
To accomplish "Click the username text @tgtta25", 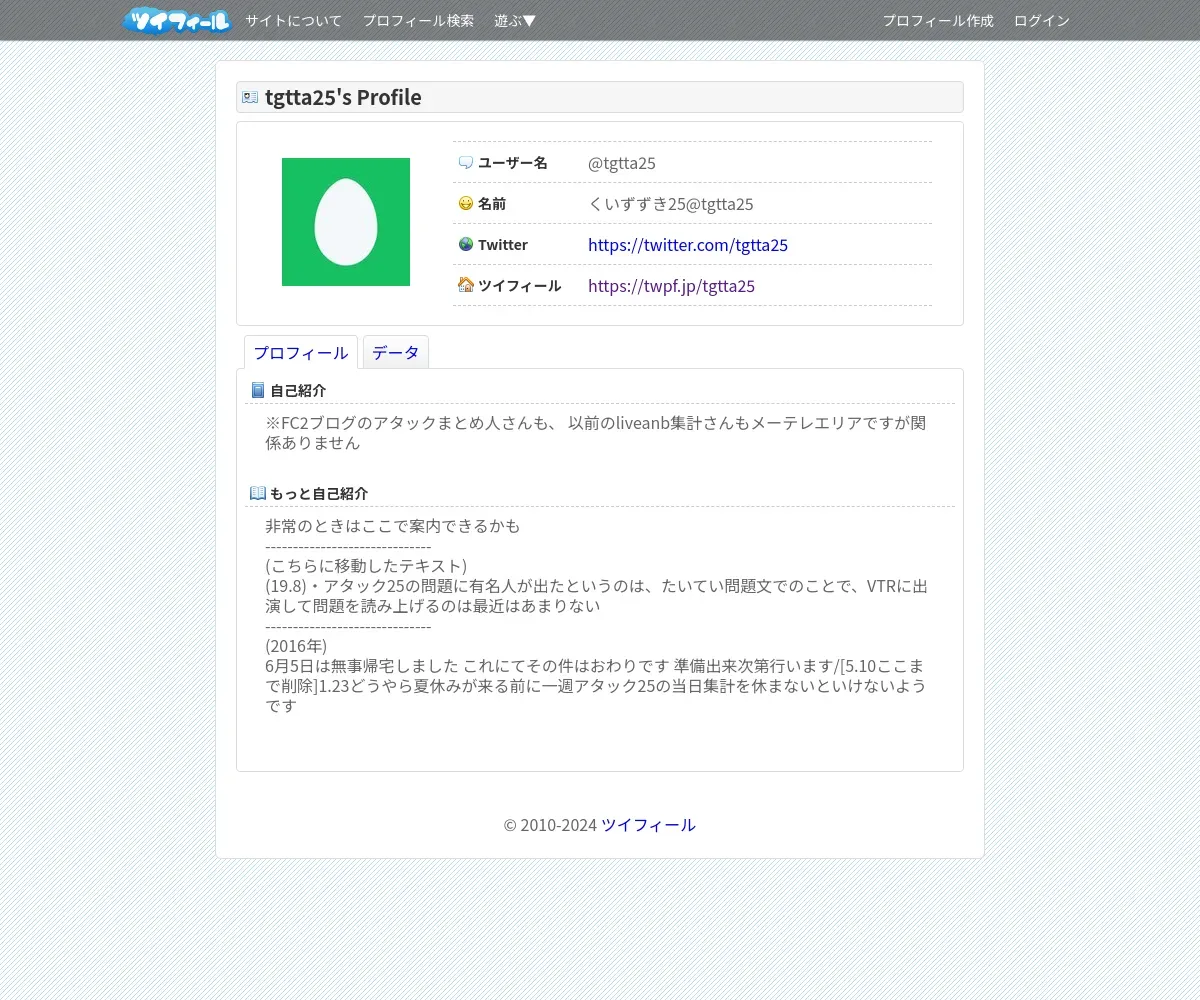I will (x=622, y=163).
